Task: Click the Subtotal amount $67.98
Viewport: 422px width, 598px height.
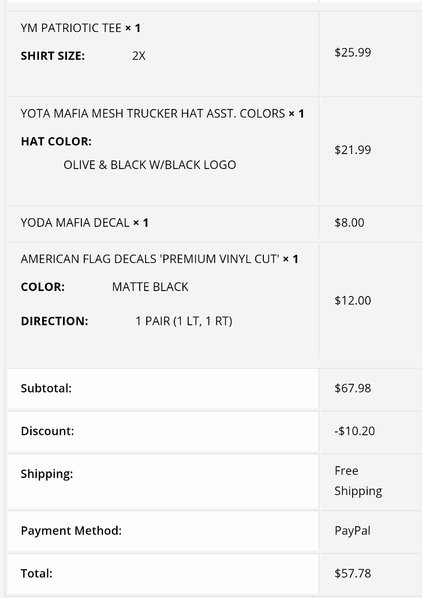Action: pyautogui.click(x=353, y=388)
